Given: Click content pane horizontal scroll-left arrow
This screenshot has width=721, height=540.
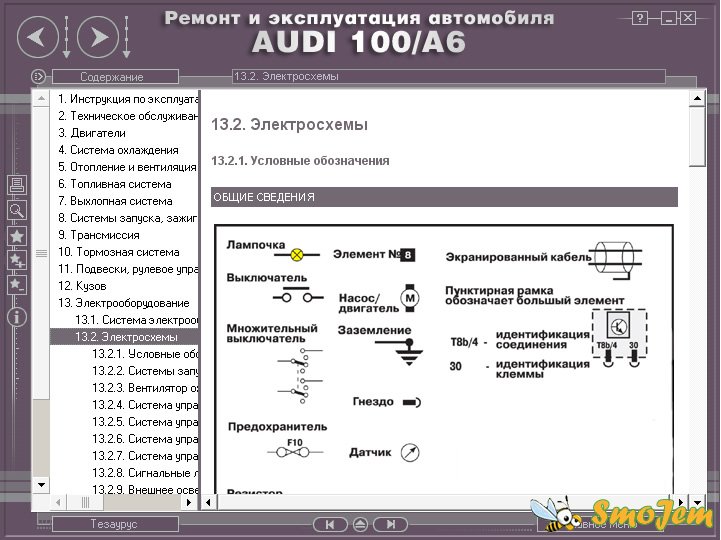Looking at the screenshot, I should point(208,502).
